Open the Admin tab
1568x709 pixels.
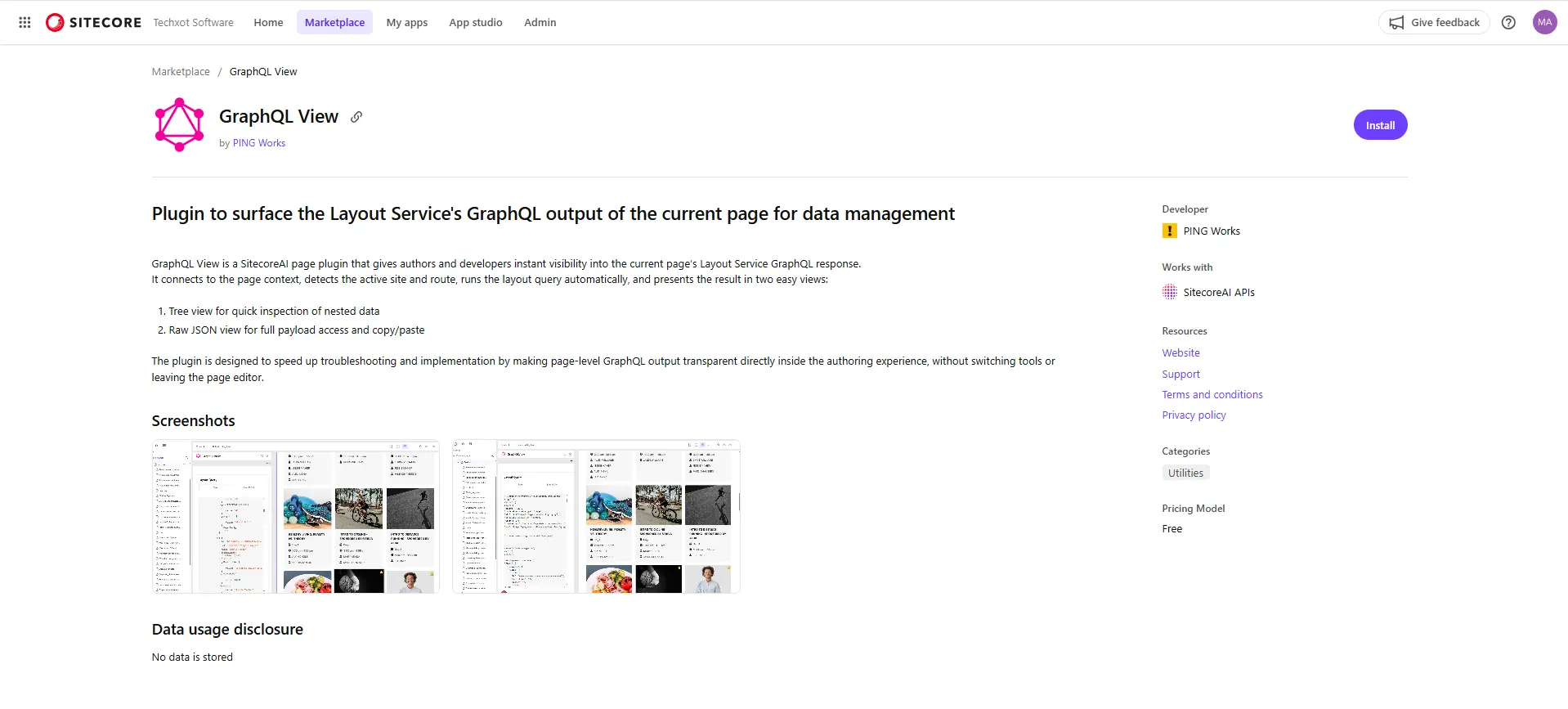tap(540, 23)
